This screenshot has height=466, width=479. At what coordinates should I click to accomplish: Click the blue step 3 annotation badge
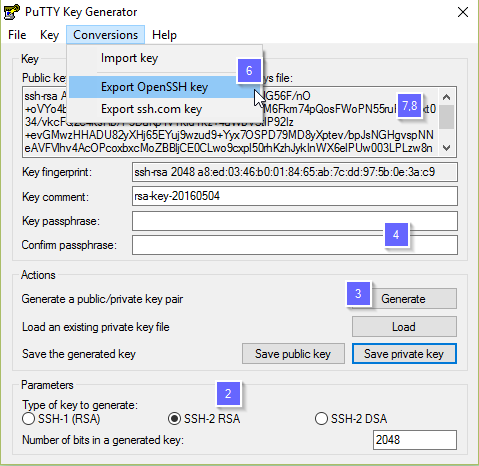click(x=358, y=294)
